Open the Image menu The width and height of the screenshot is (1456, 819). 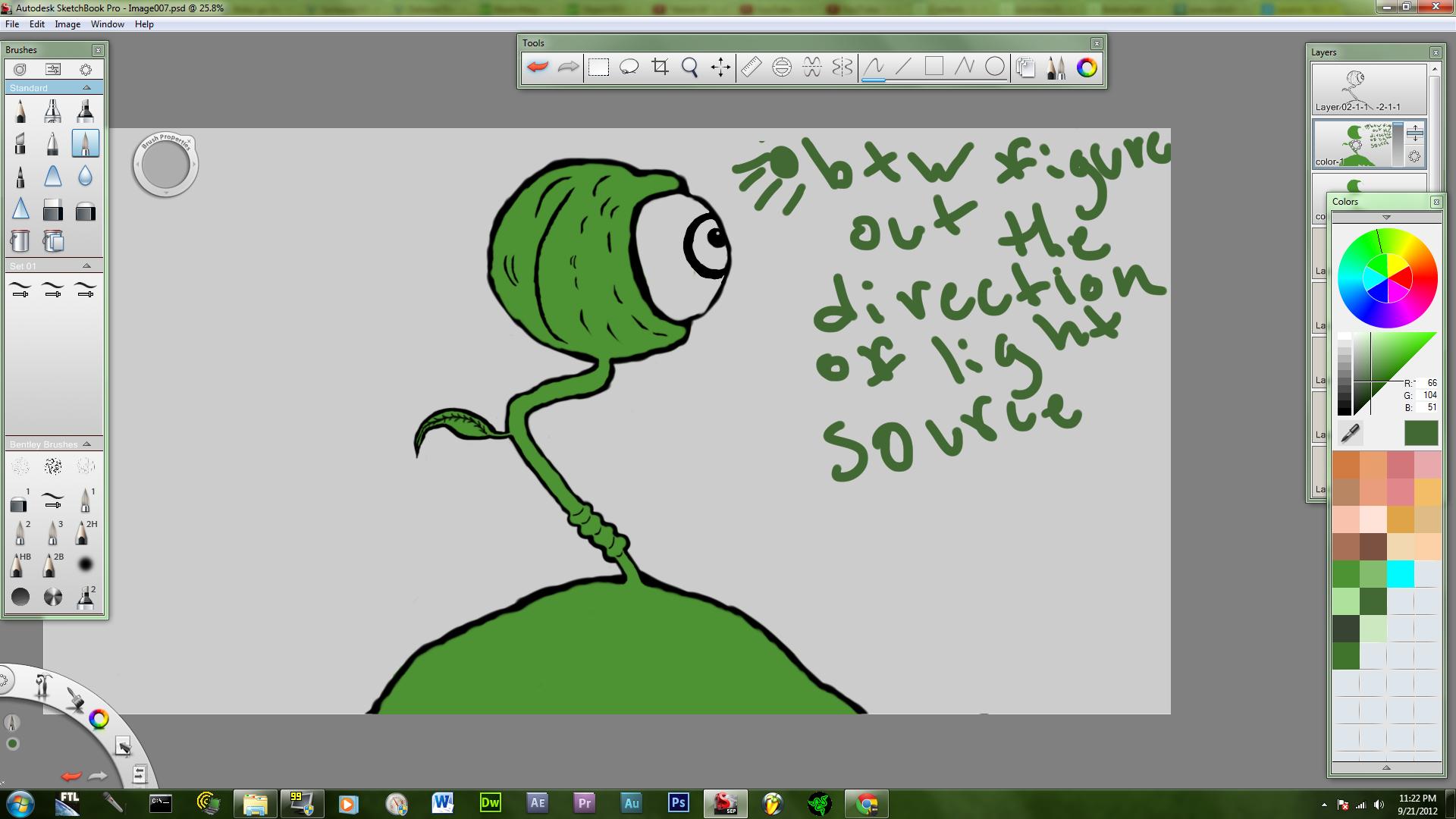[67, 24]
